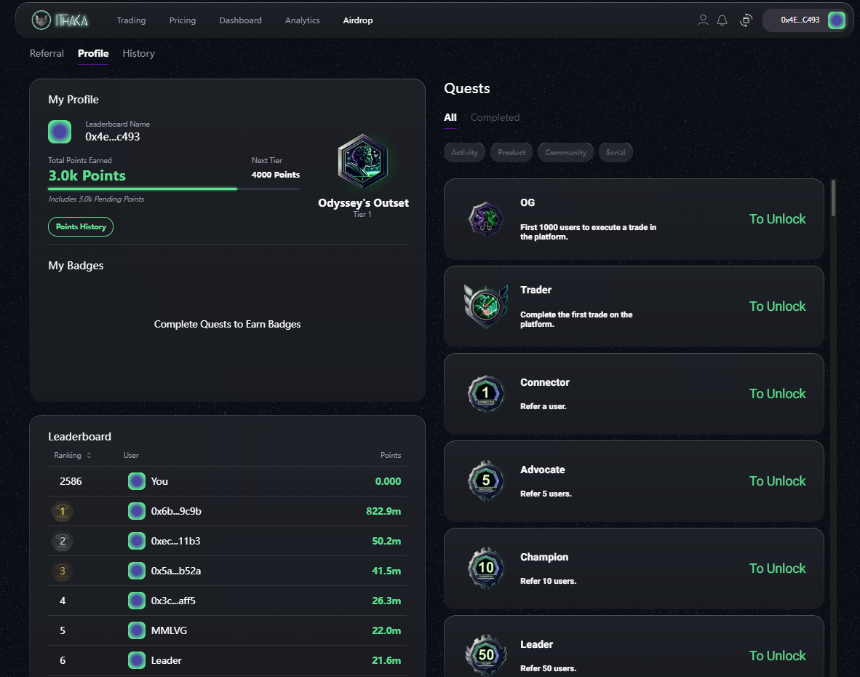Go to the Analytics page
The height and width of the screenshot is (677, 860).
(x=302, y=20)
